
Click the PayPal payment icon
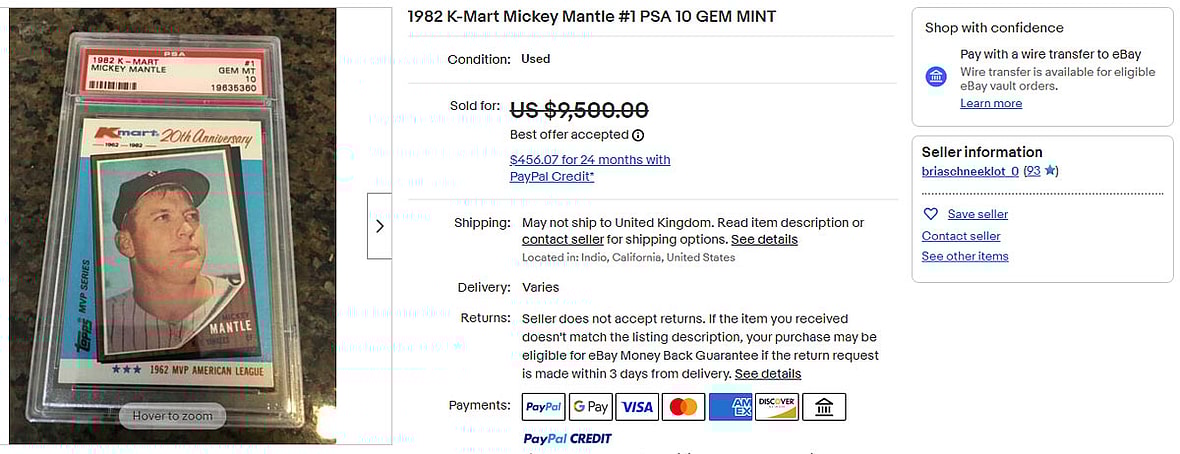[544, 406]
